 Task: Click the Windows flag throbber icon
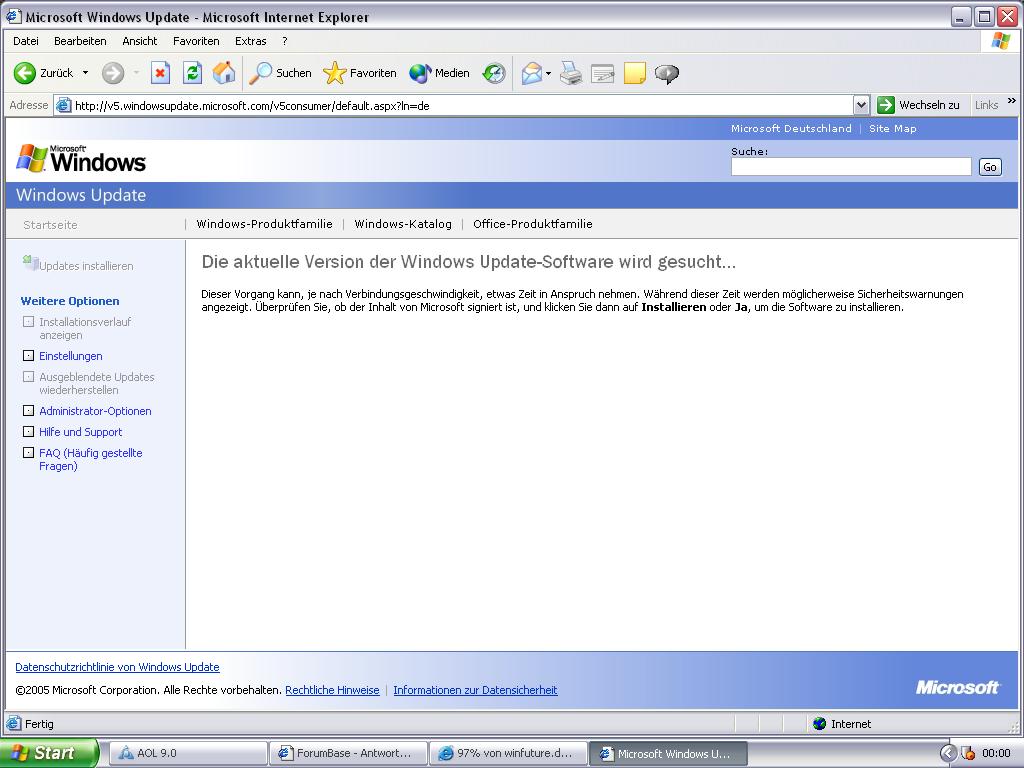1000,40
